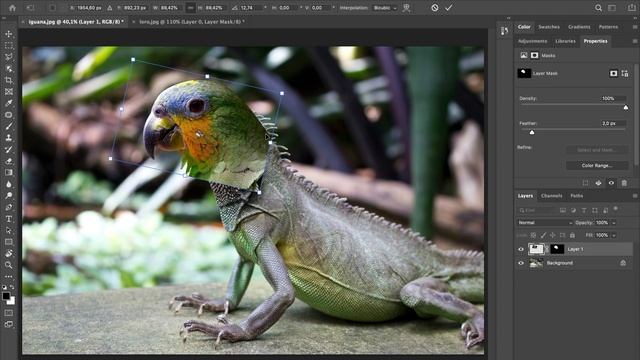Open the Paths tab
The width and height of the screenshot is (640, 360).
click(577, 196)
